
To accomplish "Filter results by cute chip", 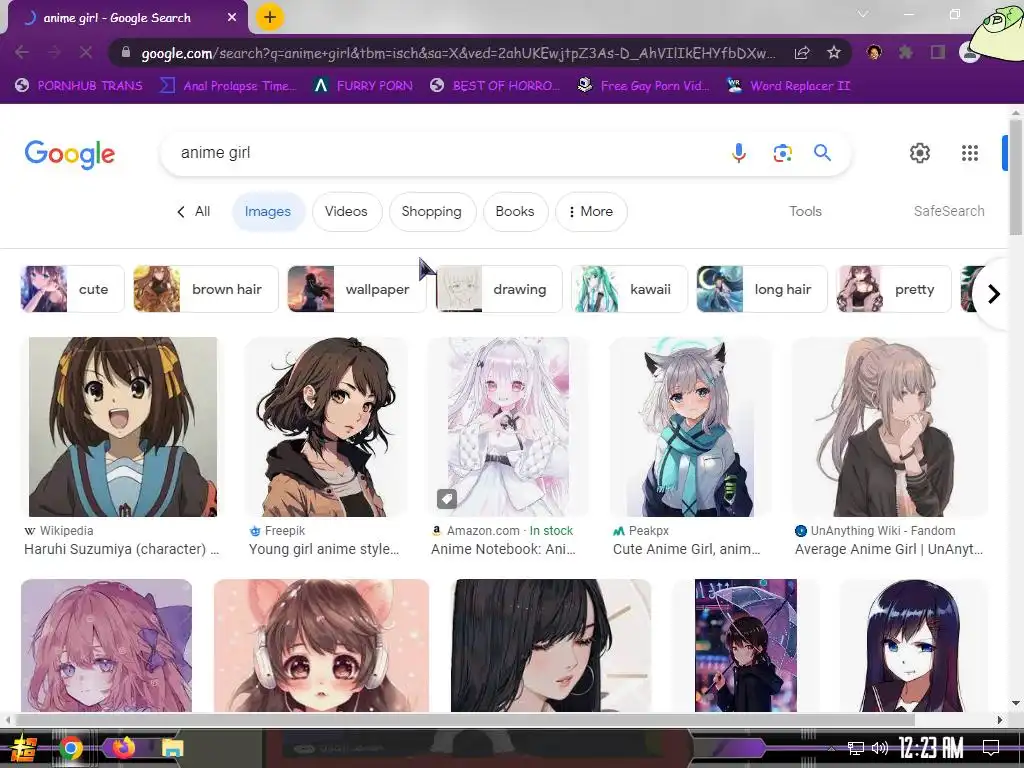I will pos(72,289).
